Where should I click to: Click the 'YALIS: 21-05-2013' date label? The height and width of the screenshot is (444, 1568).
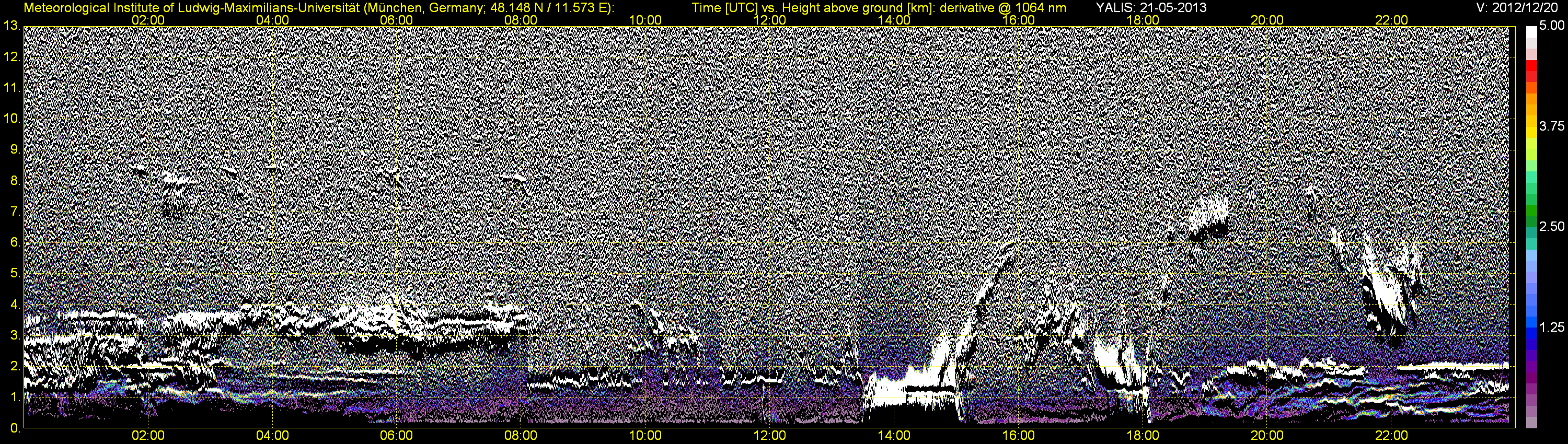click(x=1151, y=8)
